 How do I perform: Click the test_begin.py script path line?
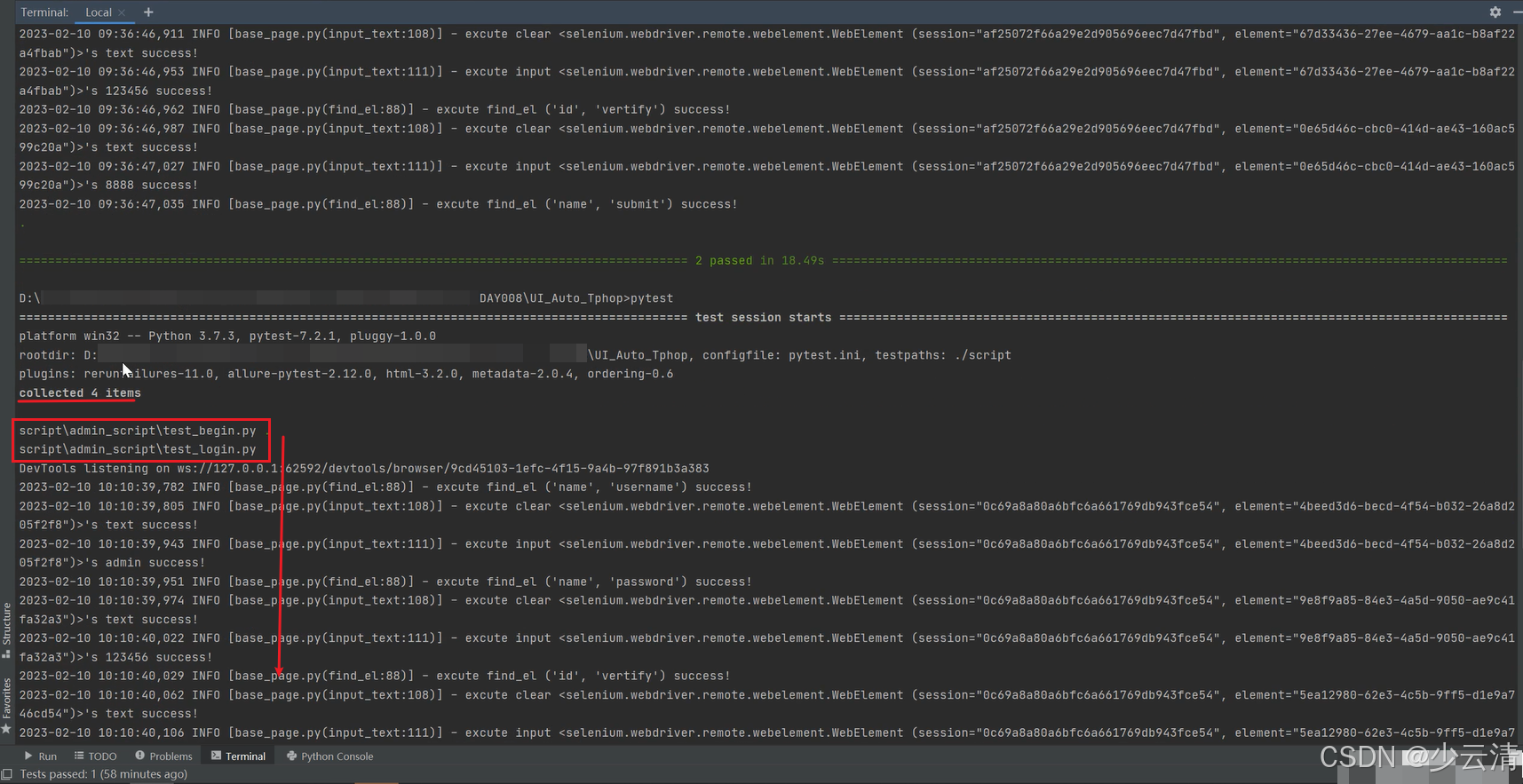pyautogui.click(x=138, y=431)
